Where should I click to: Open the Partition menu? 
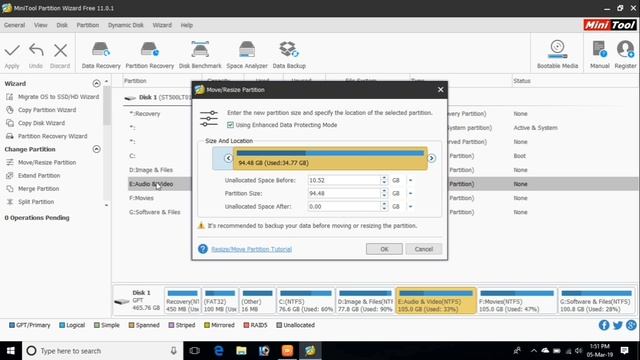click(88, 25)
